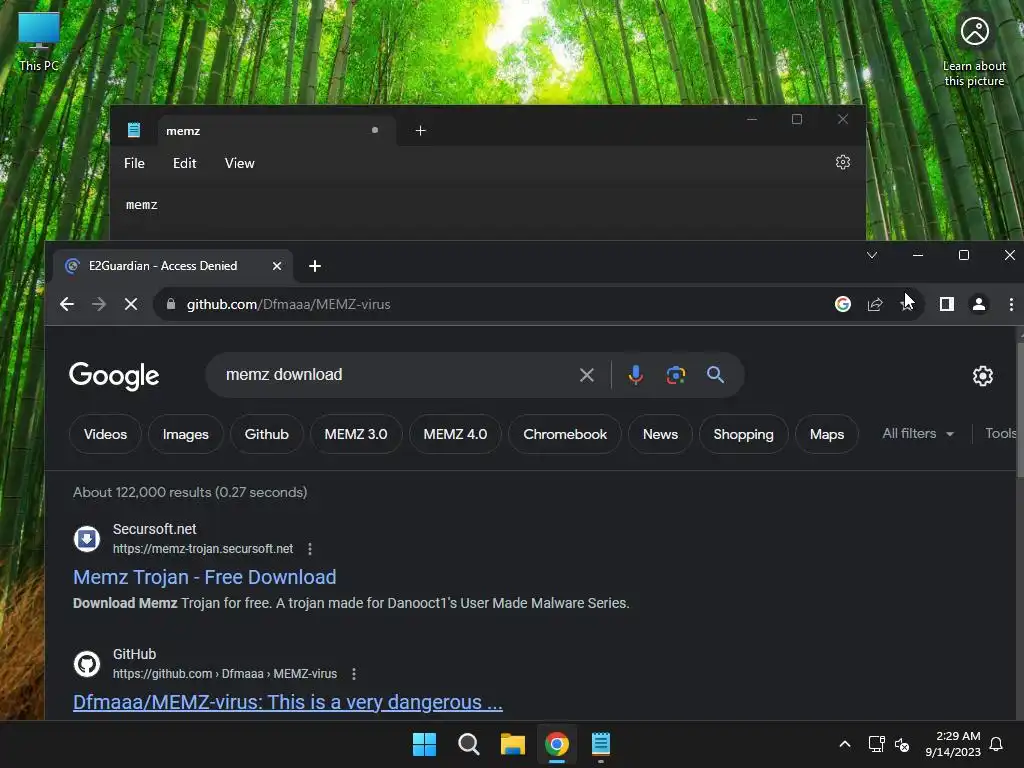Open Tools search option
Screen dimensions: 1024x768
click(x=1000, y=434)
